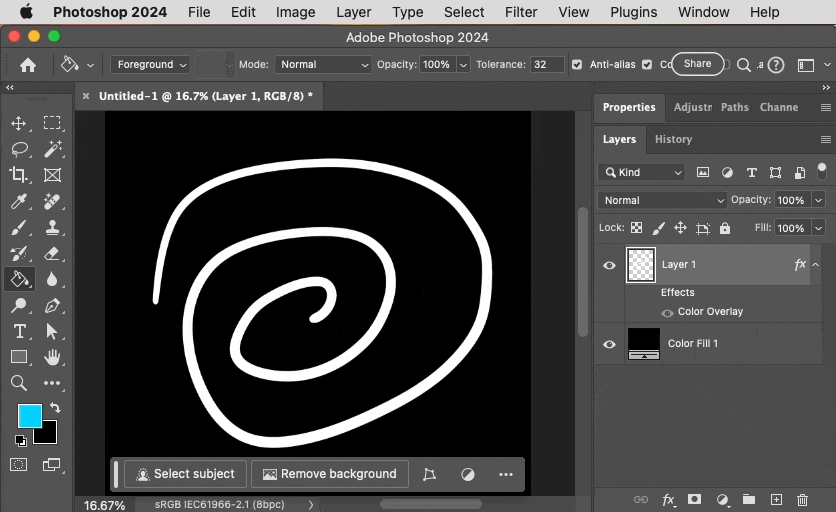The height and width of the screenshot is (512, 836).
Task: Toggle lock all padlock icon
Action: (725, 228)
